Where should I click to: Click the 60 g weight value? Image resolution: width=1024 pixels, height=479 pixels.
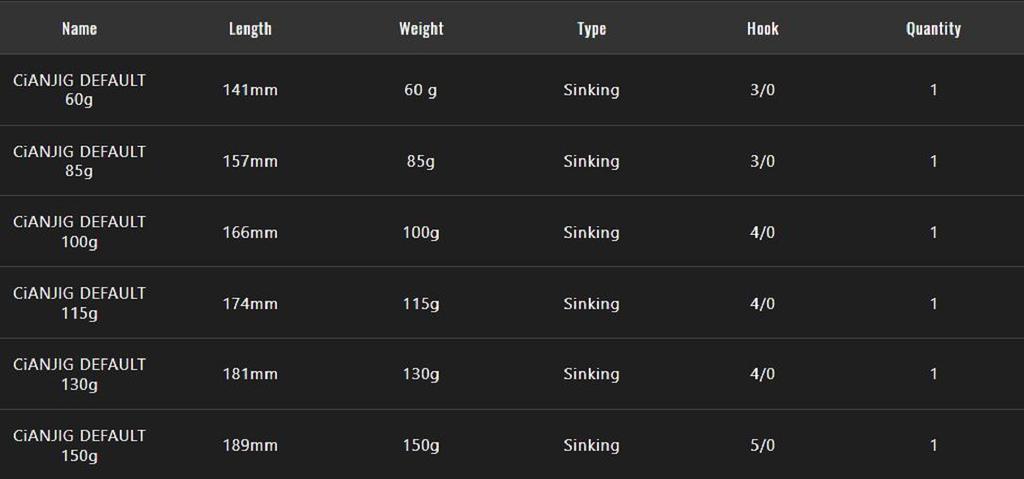coord(421,90)
